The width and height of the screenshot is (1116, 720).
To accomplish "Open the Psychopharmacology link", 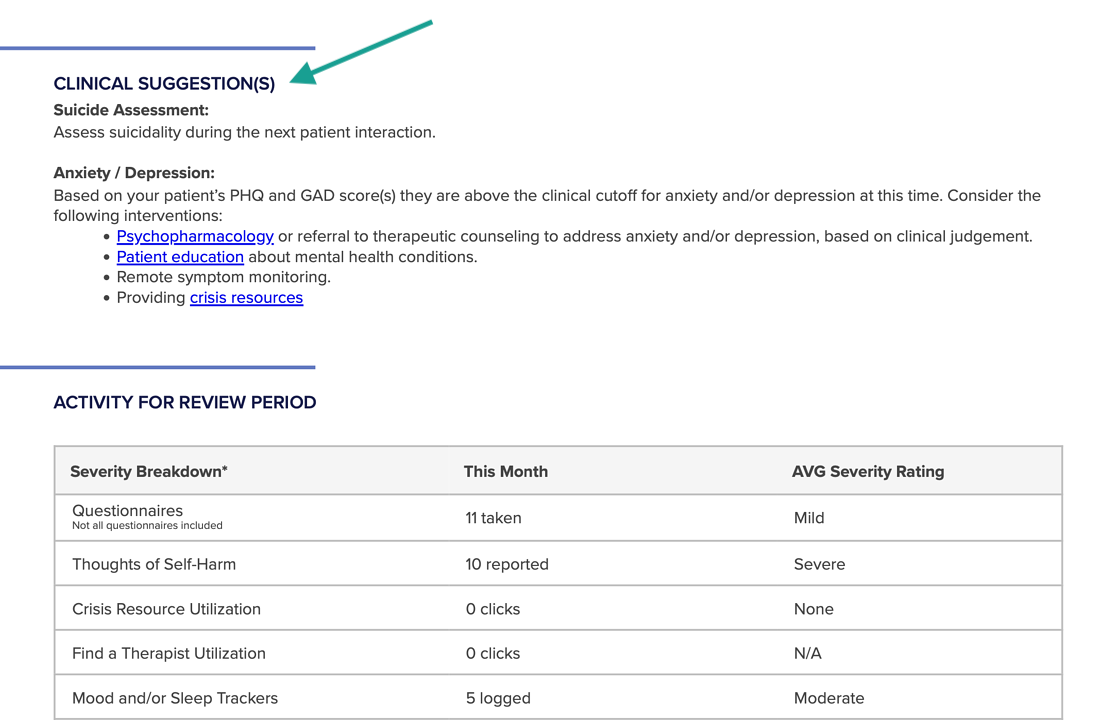I will (x=195, y=236).
